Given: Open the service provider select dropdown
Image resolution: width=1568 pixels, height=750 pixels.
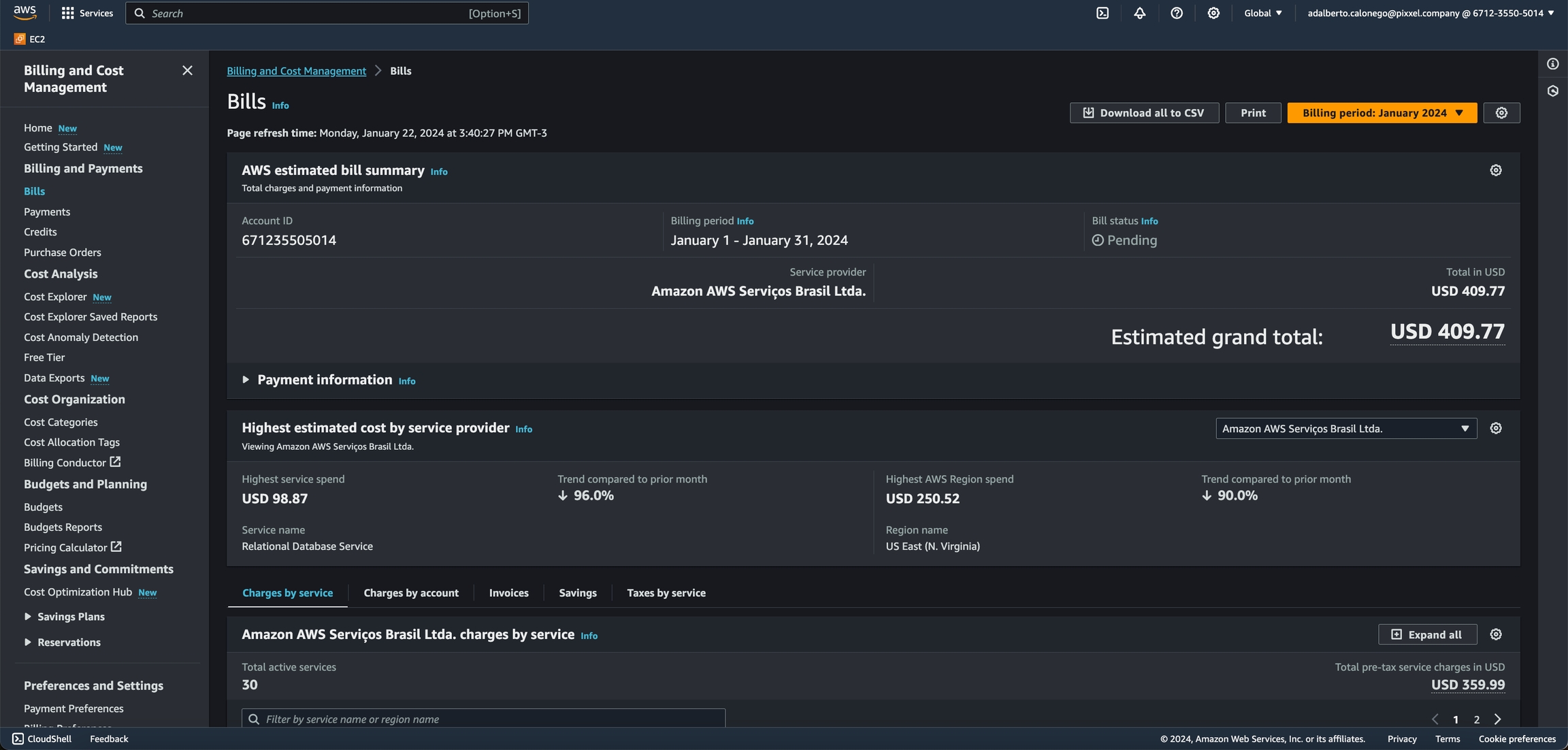Looking at the screenshot, I should click(x=1345, y=429).
